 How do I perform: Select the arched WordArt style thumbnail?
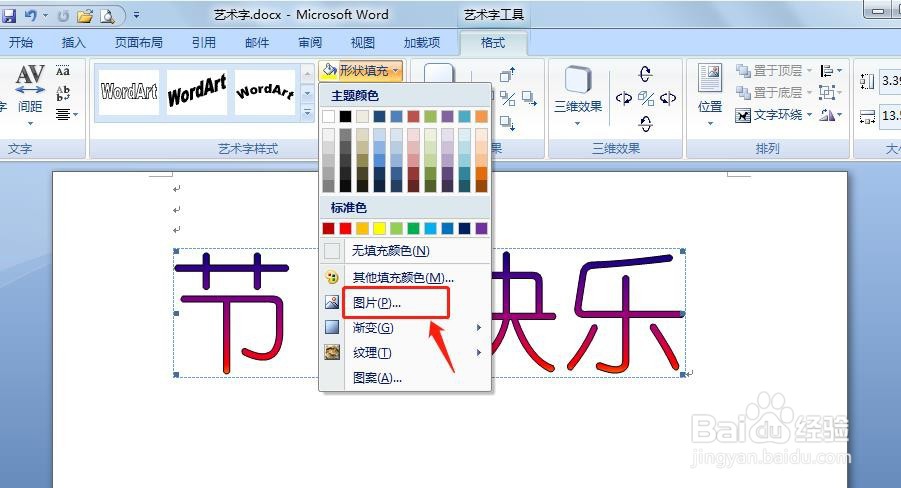[x=265, y=92]
